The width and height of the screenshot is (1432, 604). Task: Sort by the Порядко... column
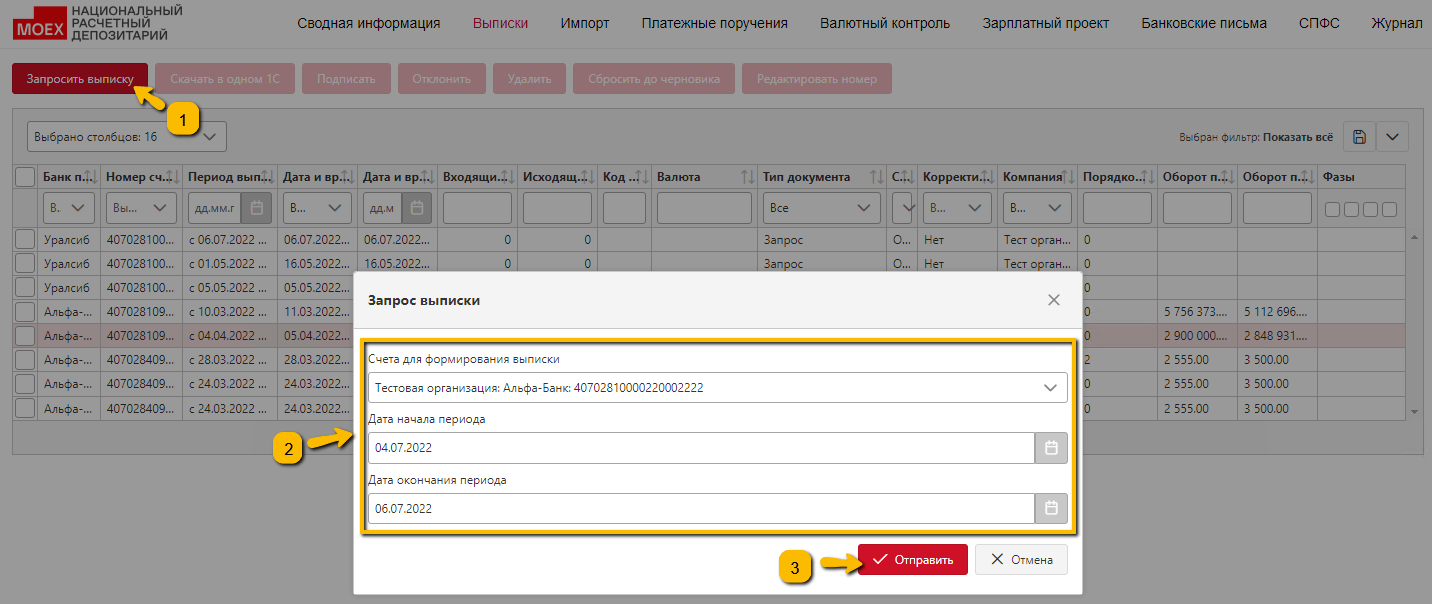tap(1147, 177)
